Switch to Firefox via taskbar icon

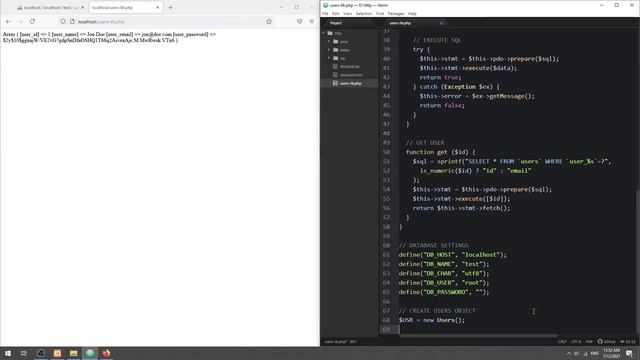(x=106, y=353)
